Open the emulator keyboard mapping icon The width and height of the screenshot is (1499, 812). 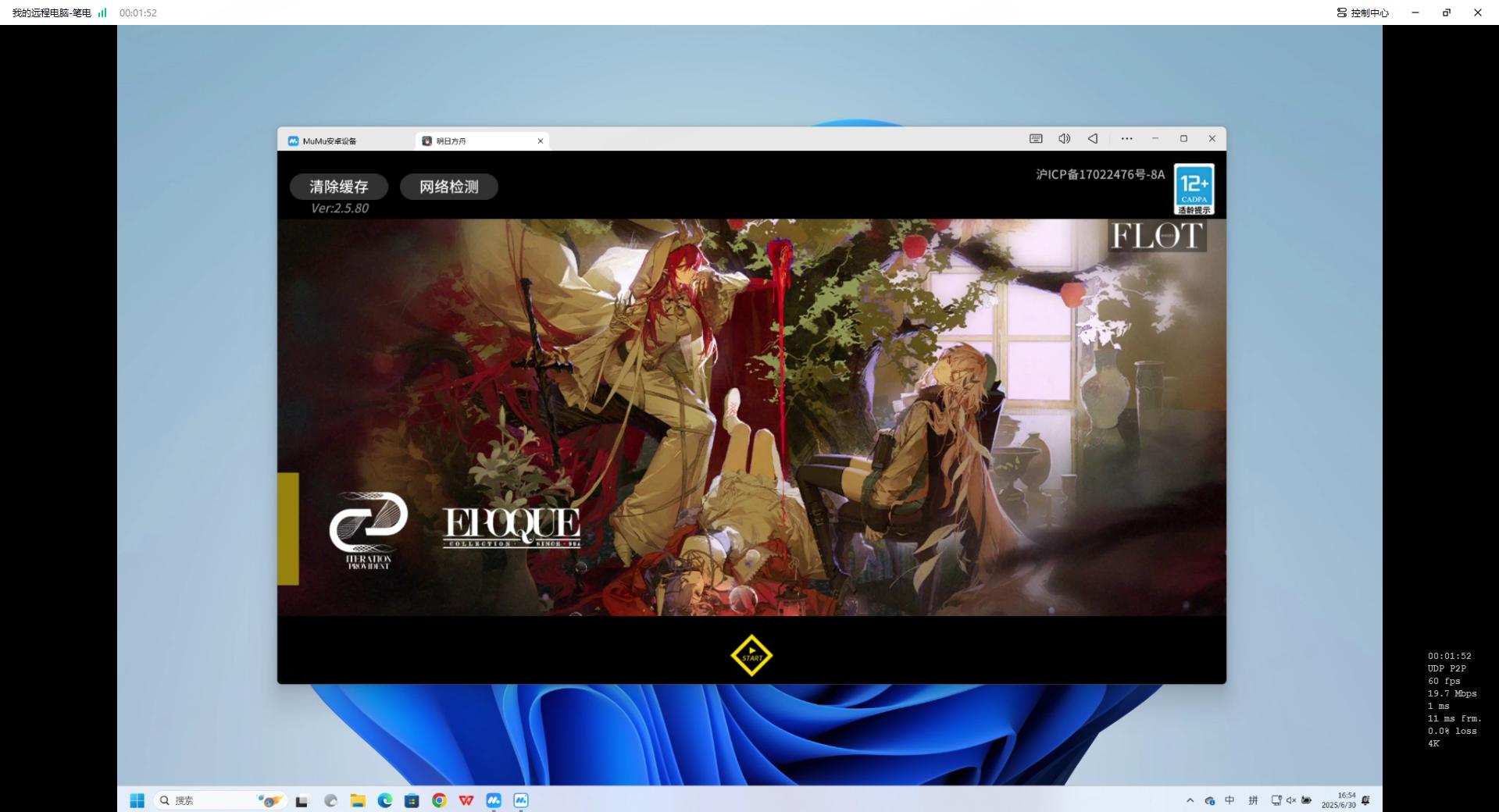[1036, 138]
